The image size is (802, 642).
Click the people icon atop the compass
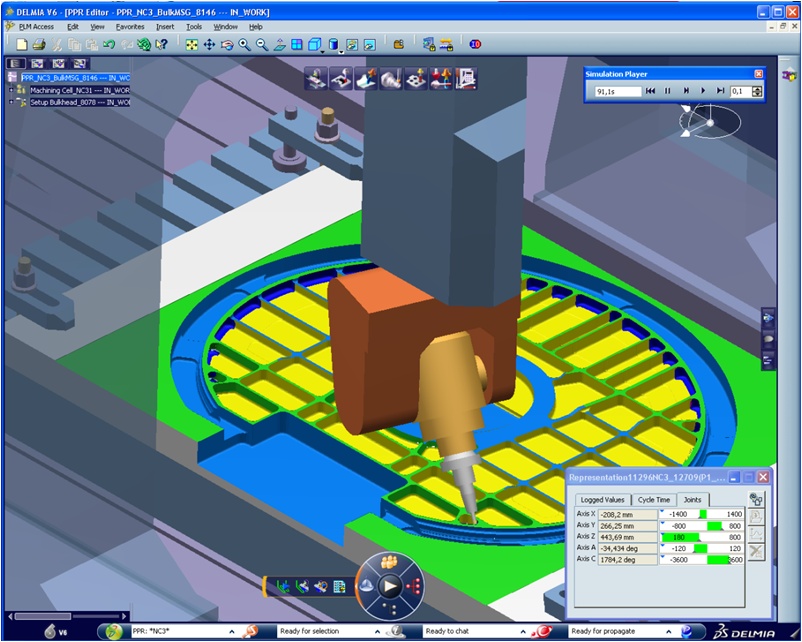(389, 562)
